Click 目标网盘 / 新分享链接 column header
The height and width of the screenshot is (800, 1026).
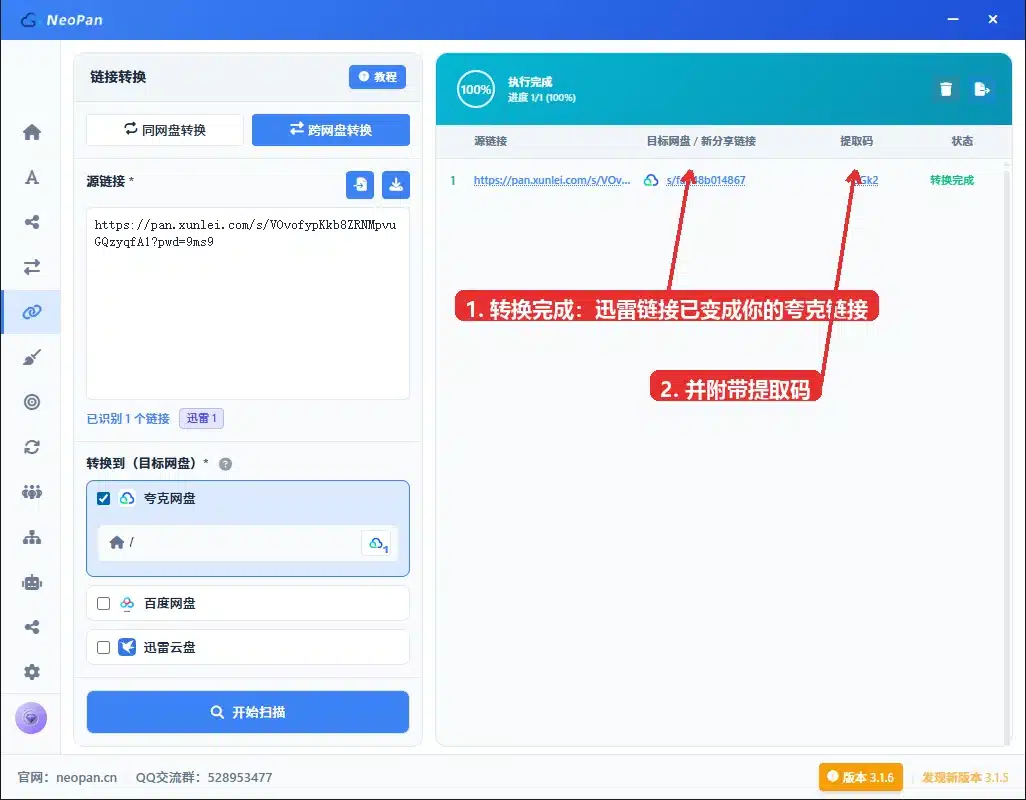[701, 141]
